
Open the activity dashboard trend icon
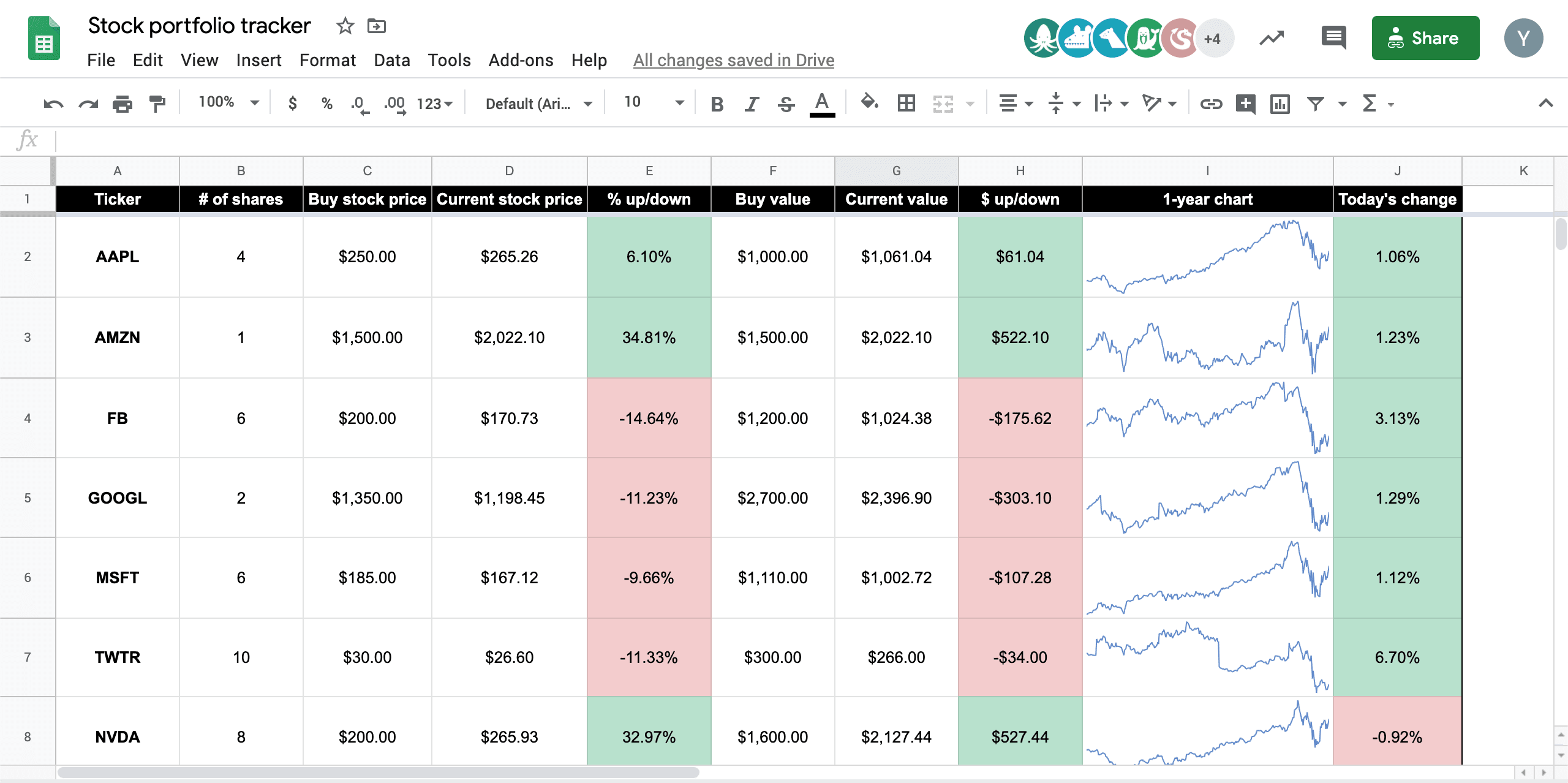pyautogui.click(x=1272, y=38)
